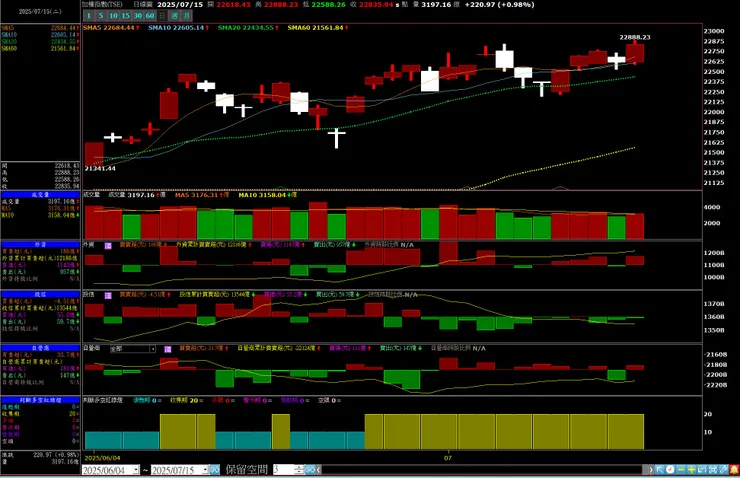Viewport: 740px width, 478px height.
Task: Click the 07 month marker on date axis
Action: [447, 458]
